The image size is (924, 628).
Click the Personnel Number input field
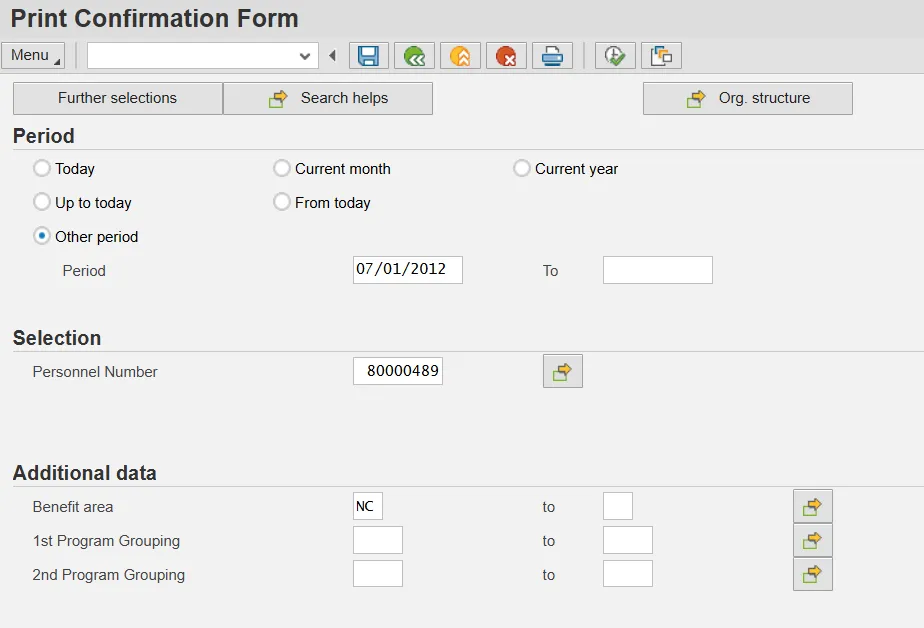coord(398,371)
